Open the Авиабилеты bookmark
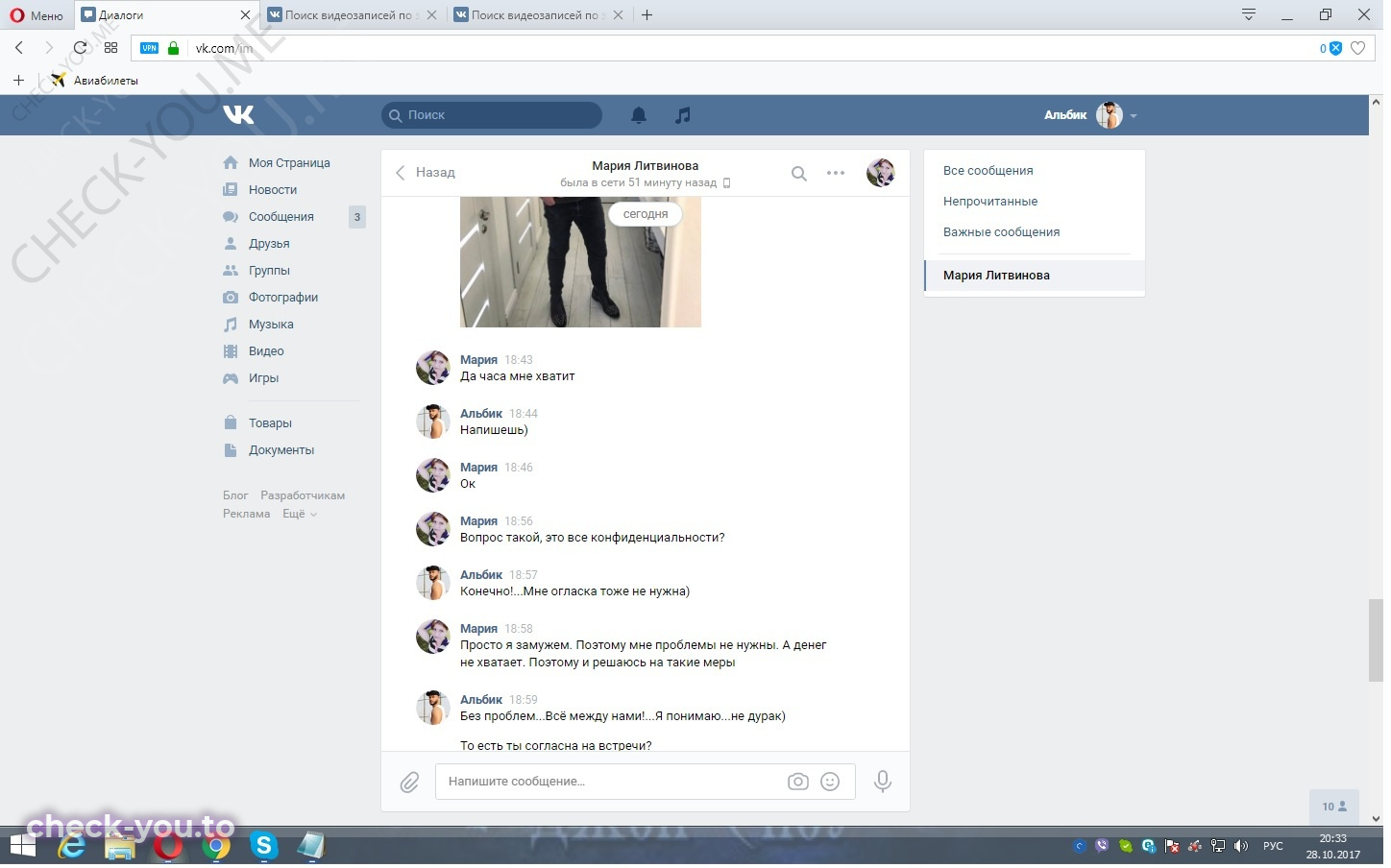 pyautogui.click(x=95, y=81)
